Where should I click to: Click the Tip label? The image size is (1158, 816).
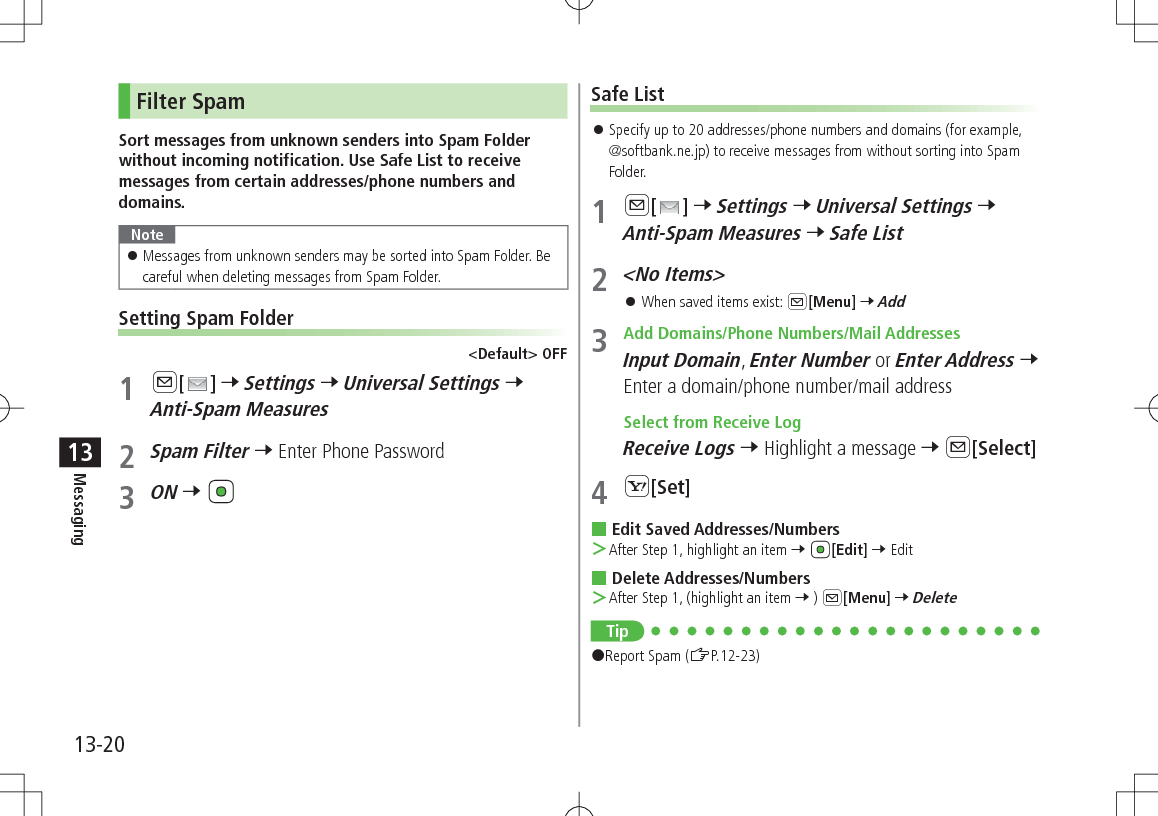coord(617,631)
